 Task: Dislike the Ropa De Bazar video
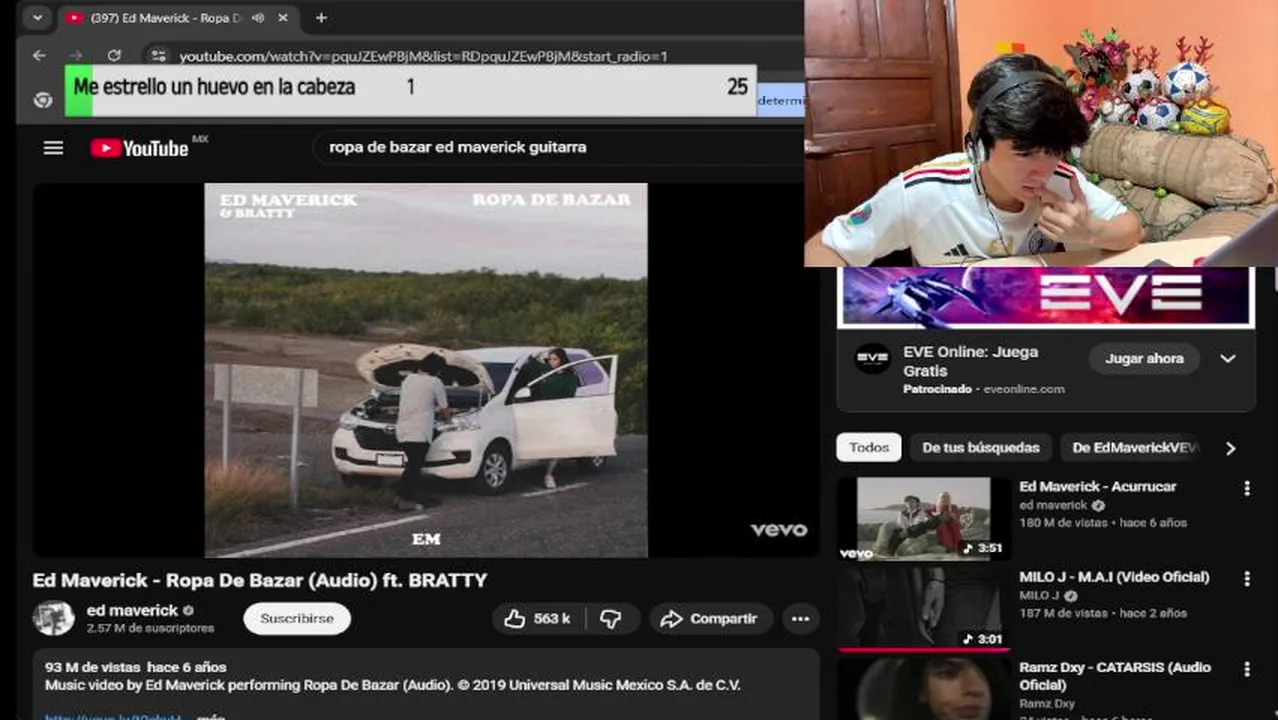[611, 619]
